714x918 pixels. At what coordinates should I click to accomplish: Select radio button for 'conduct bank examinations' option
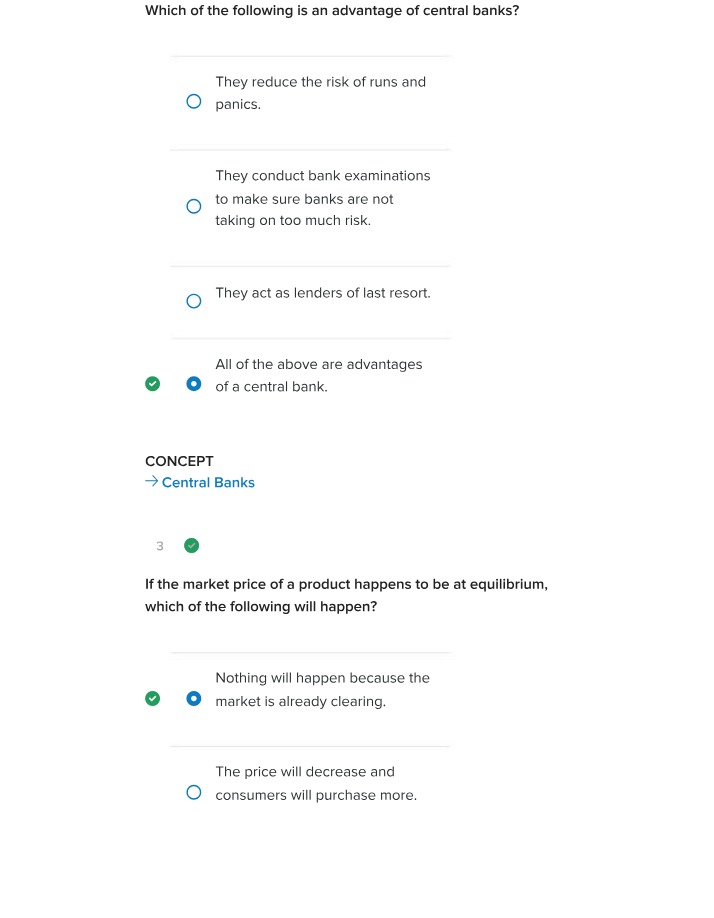[194, 206]
